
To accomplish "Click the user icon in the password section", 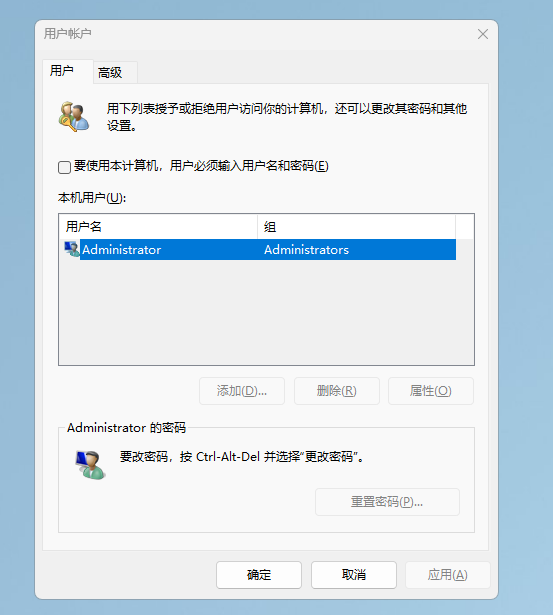I will tap(91, 465).
